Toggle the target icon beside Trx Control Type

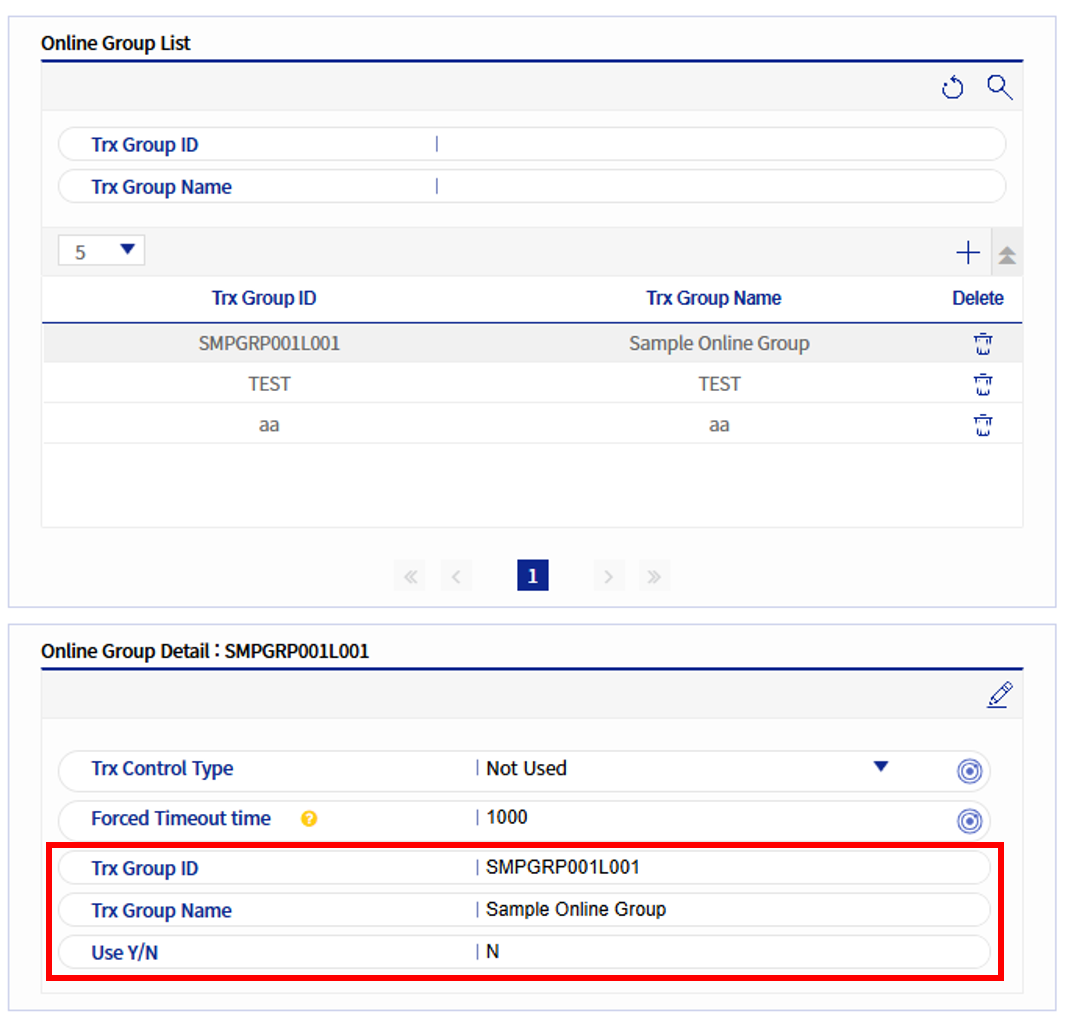point(969,771)
